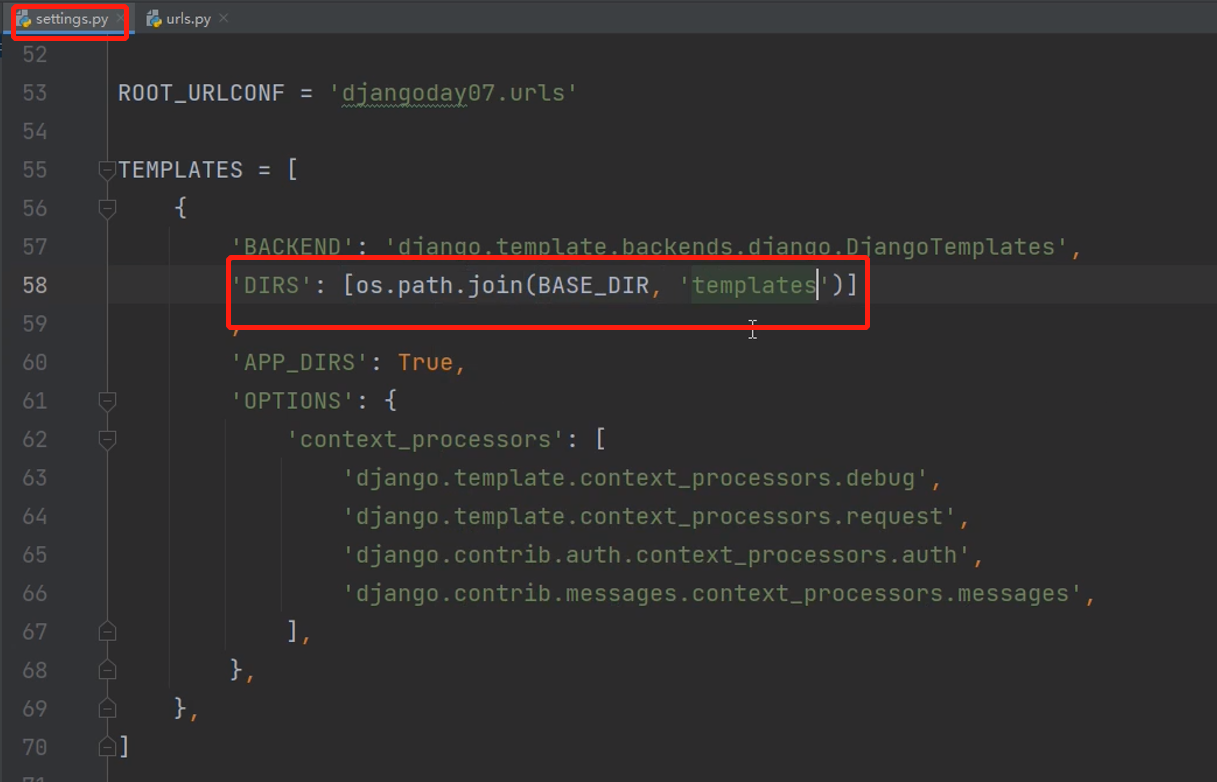Screen dimensions: 1217x782
Task: Collapse the 'context_processors' fold on line 62
Action: pyautogui.click(x=107, y=439)
